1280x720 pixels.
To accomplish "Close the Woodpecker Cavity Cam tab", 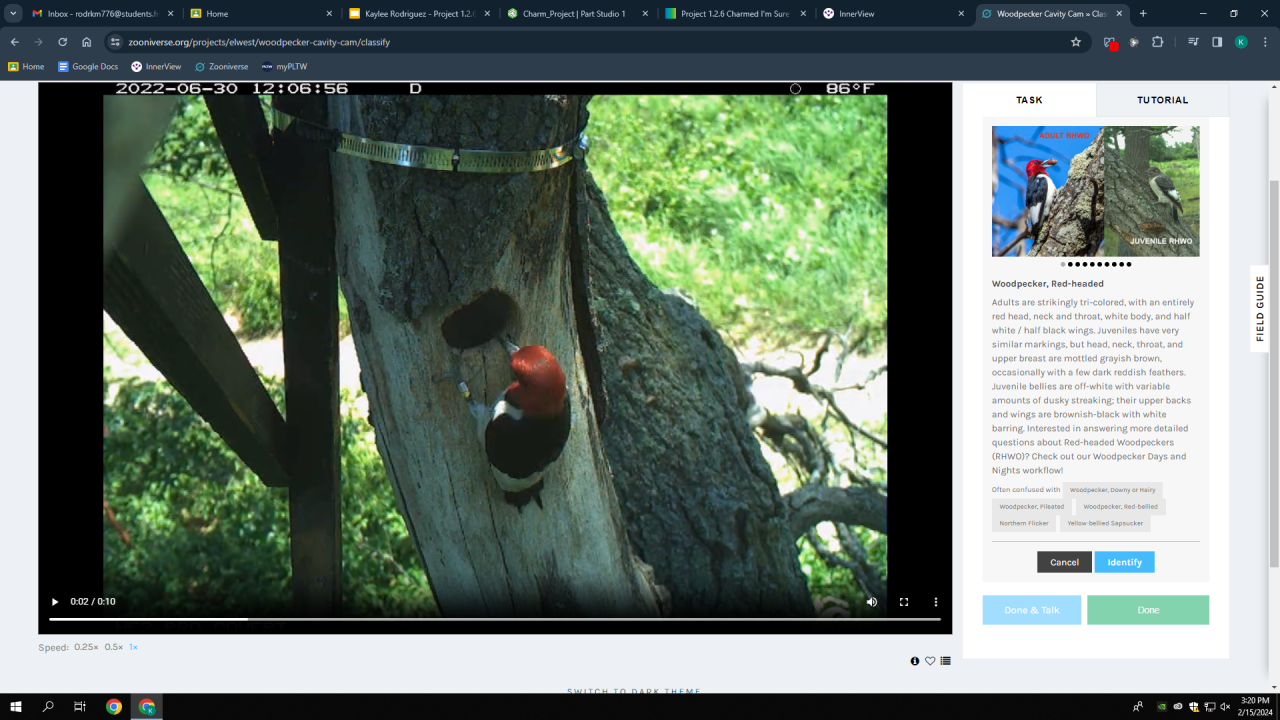I will [1120, 14].
